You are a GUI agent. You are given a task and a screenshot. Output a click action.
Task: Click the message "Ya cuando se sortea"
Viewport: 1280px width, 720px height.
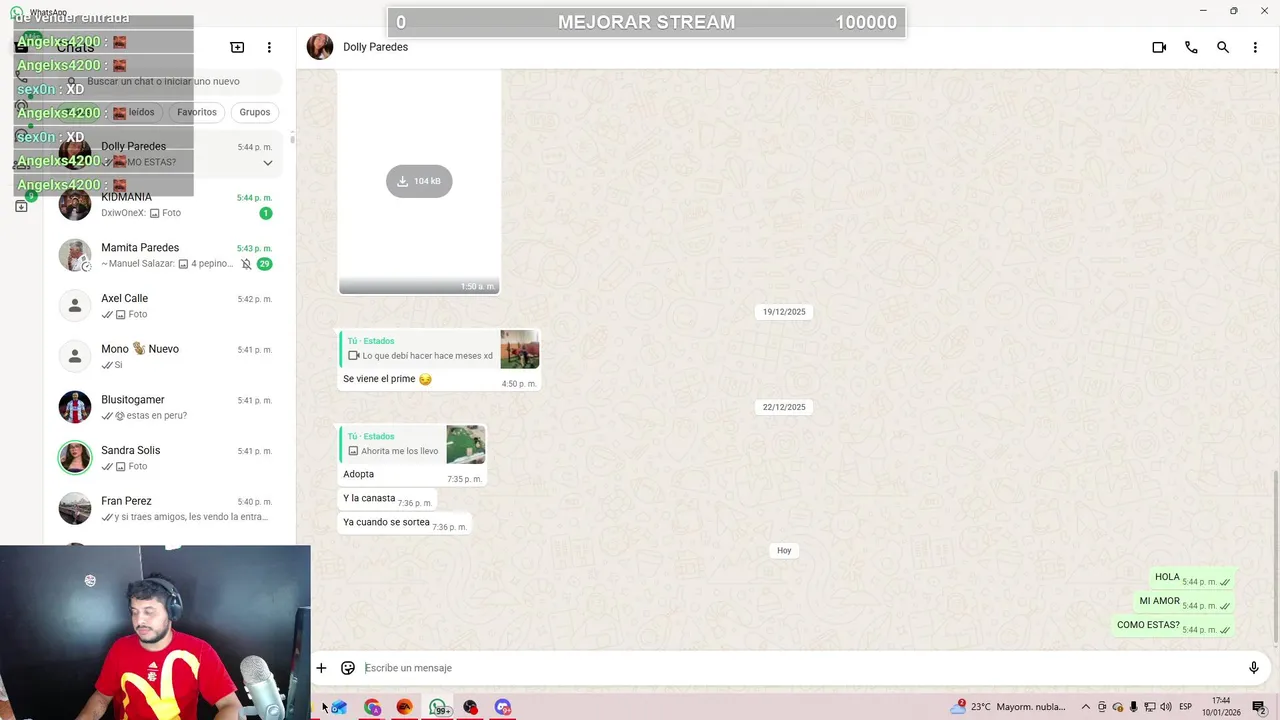click(386, 522)
